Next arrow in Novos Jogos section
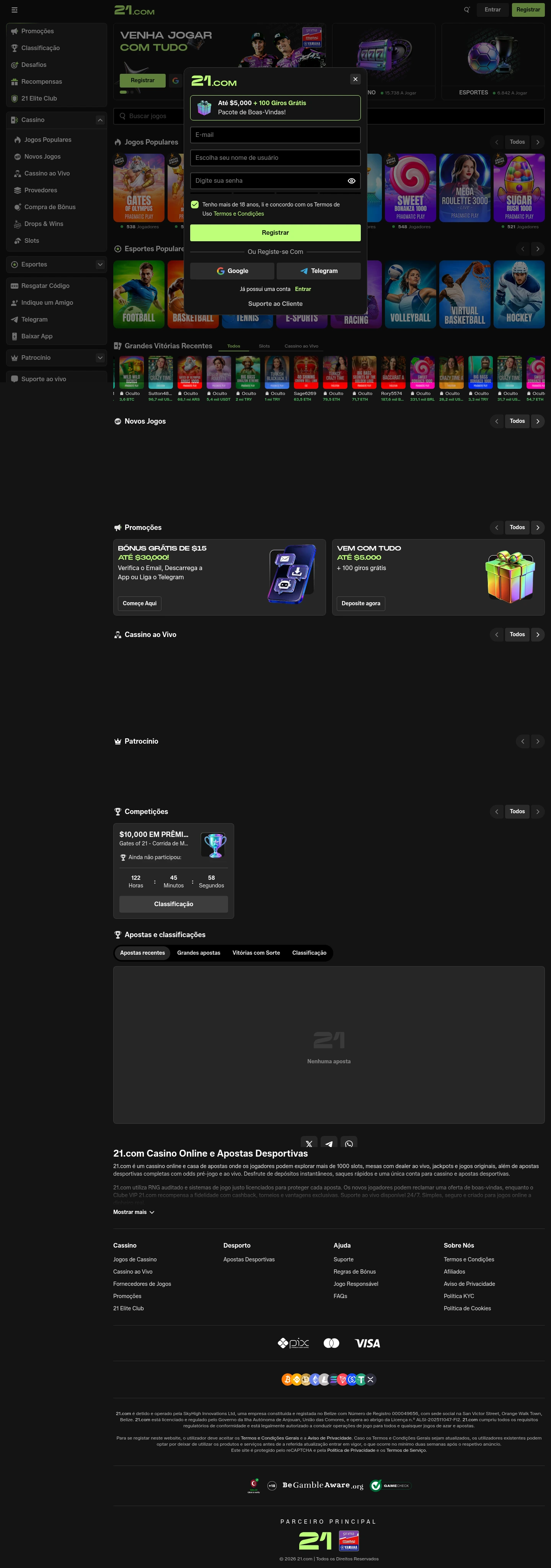The width and height of the screenshot is (551, 1568). tap(538, 421)
